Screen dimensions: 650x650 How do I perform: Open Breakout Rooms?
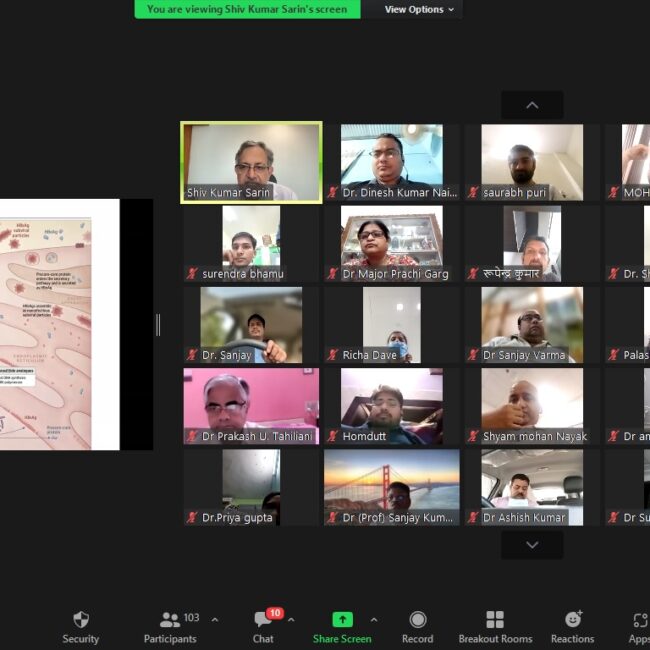495,620
